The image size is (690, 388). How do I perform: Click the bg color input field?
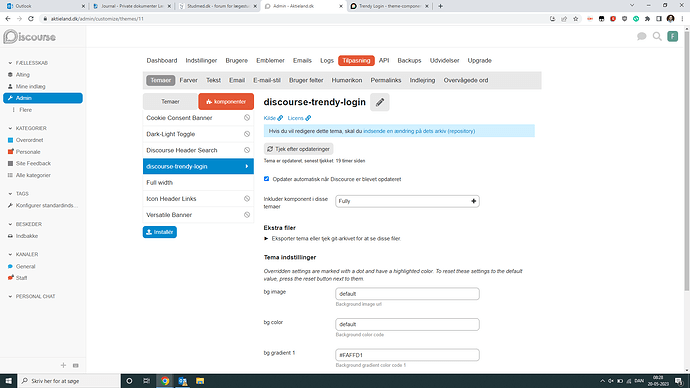[407, 325]
